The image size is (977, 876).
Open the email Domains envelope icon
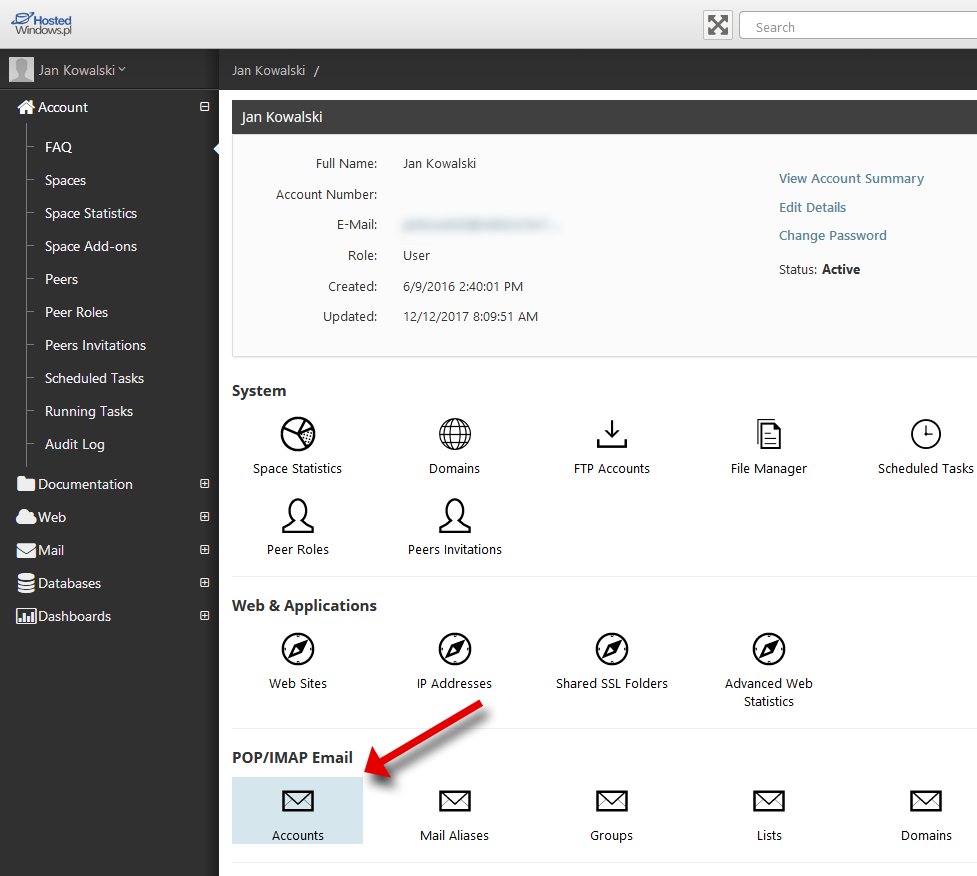pyautogui.click(x=926, y=801)
